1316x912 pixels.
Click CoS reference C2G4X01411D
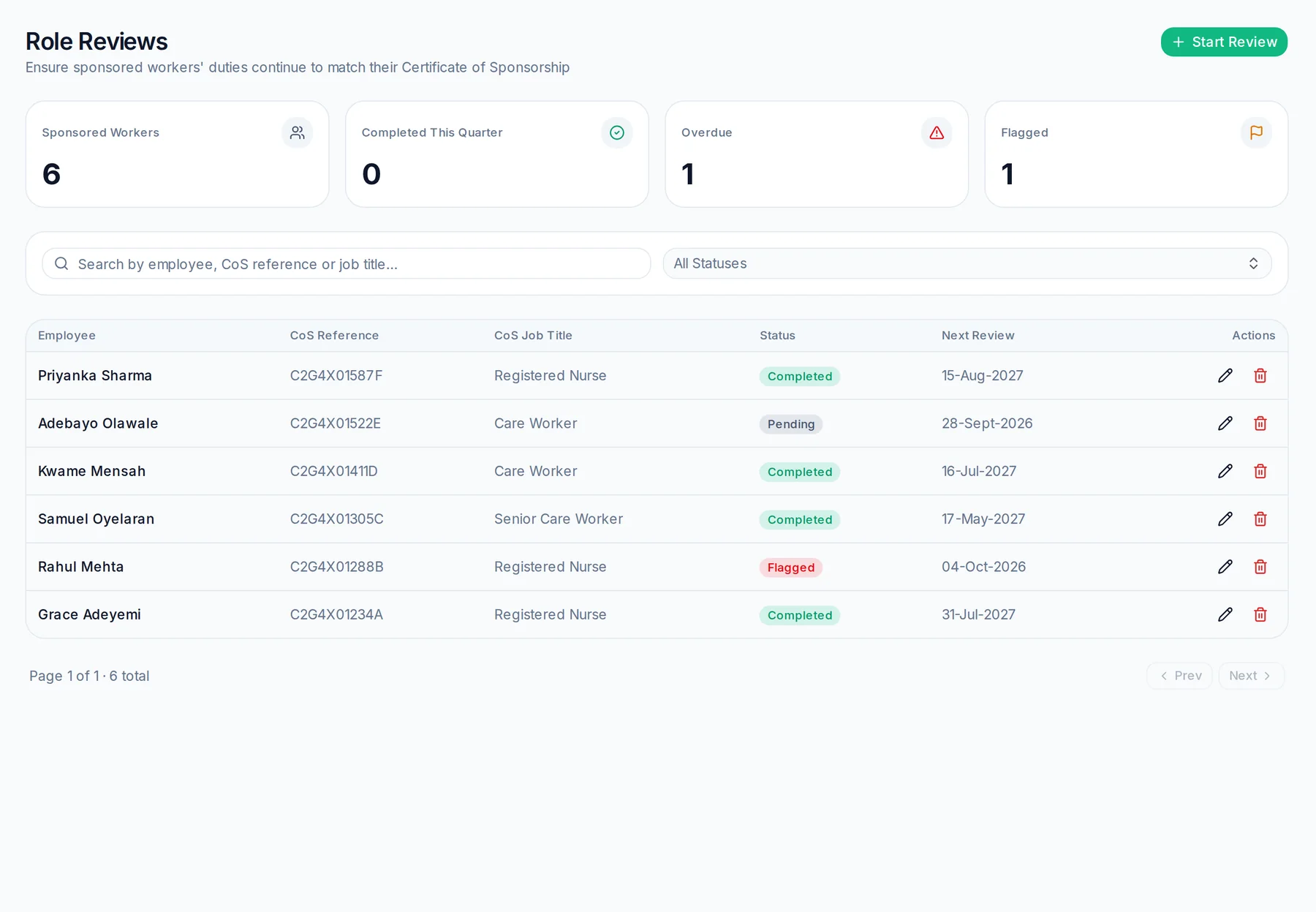[334, 471]
